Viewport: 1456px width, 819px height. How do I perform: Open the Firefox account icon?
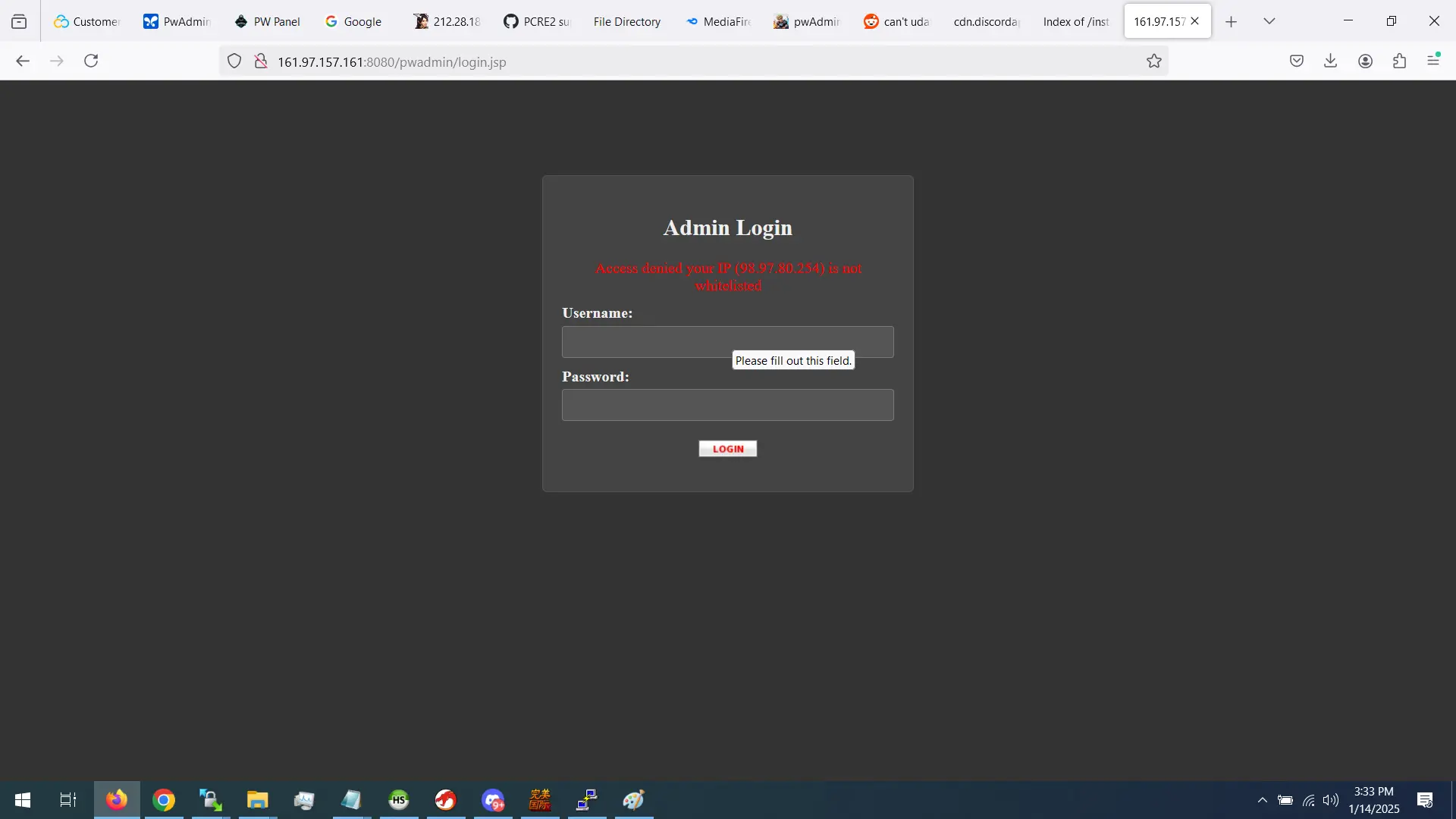coord(1365,61)
